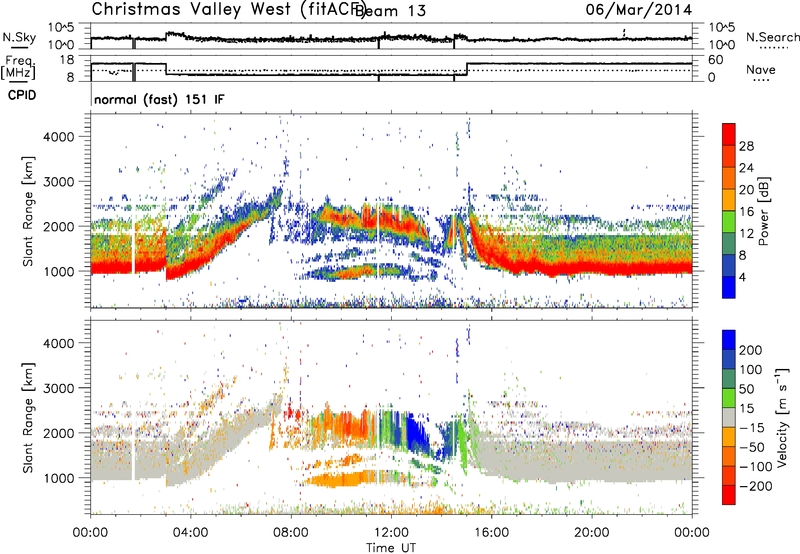Viewport: 800px width, 554px height.
Task: Click the 04:00 time axis label
Action: (190, 533)
